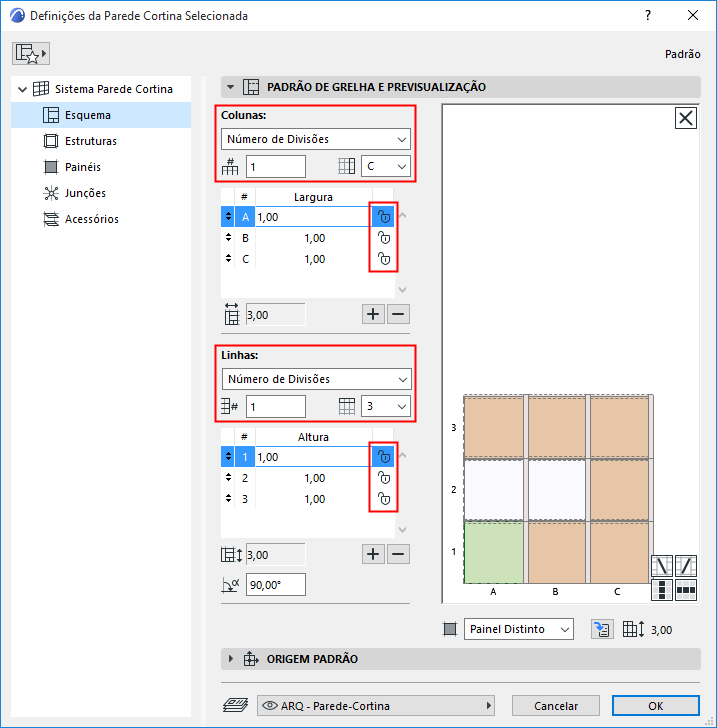717x728 pixels.
Task: Click the panel icon left of Painel Distinto
Action: (450, 630)
